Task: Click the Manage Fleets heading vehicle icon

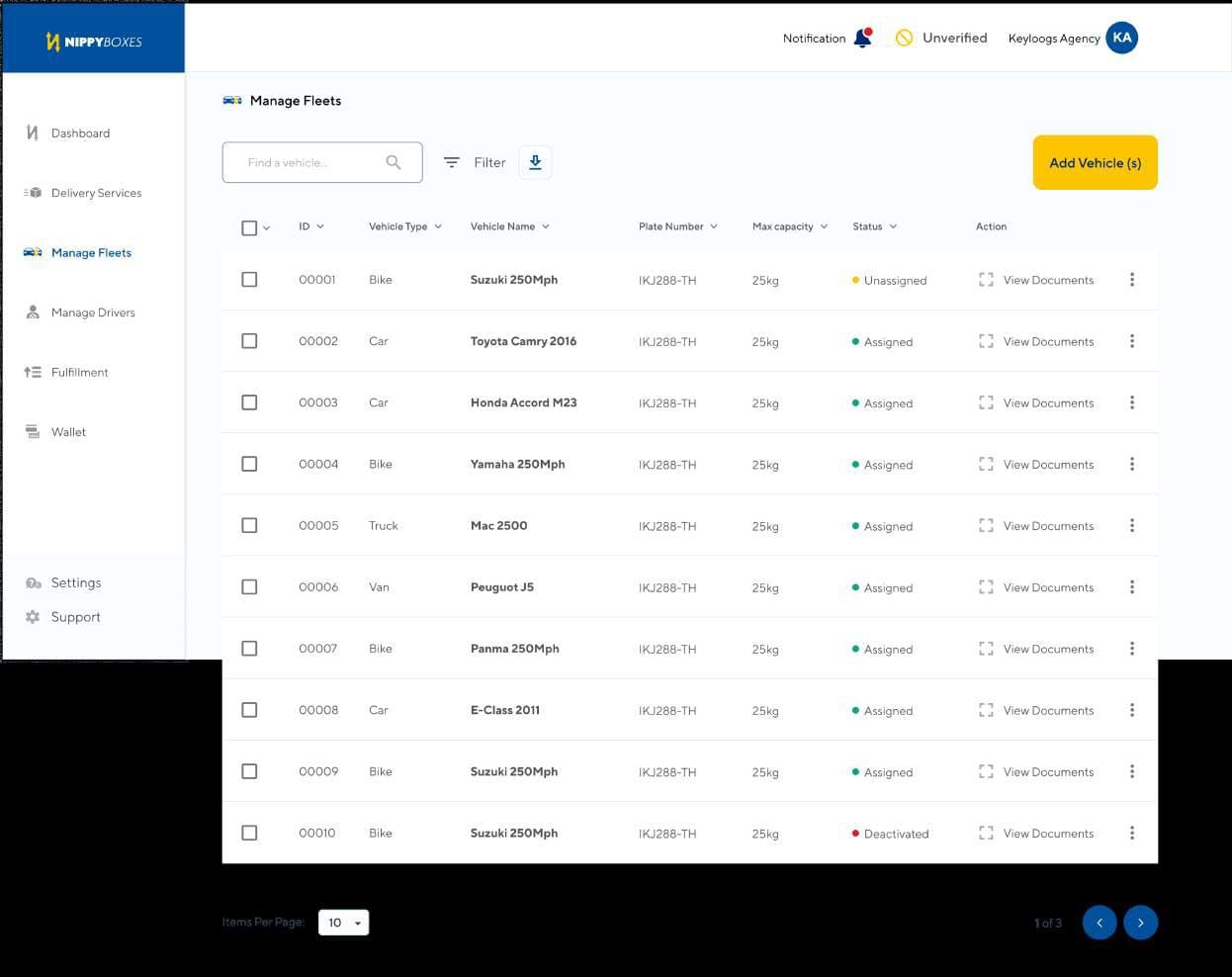Action: [x=232, y=100]
